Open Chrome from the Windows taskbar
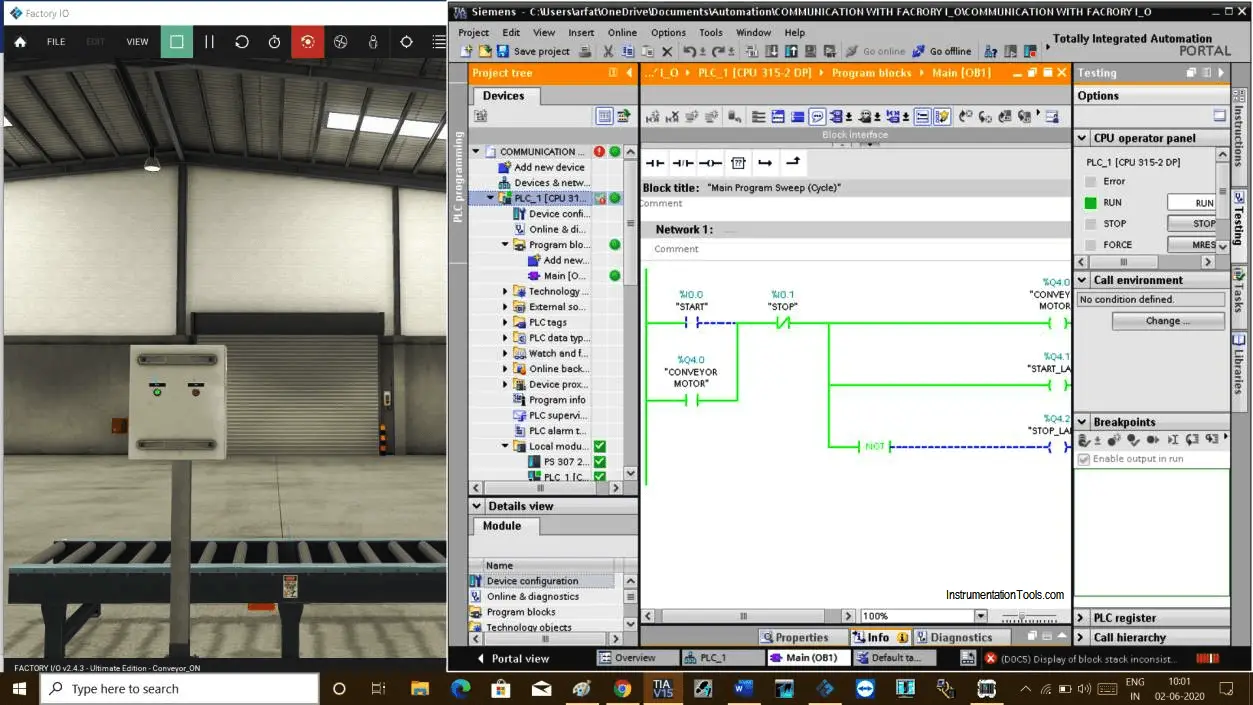1253x705 pixels. coord(622,689)
